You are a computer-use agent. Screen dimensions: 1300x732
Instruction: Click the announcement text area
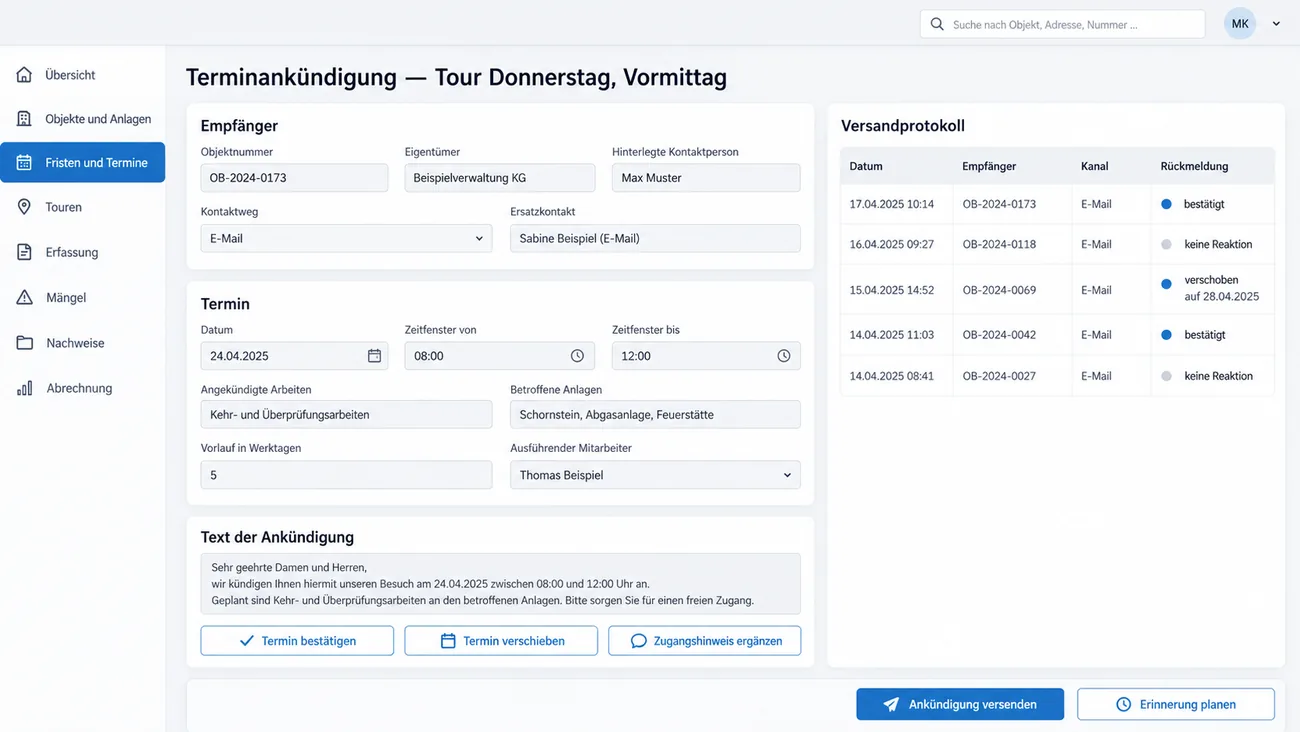tap(501, 584)
